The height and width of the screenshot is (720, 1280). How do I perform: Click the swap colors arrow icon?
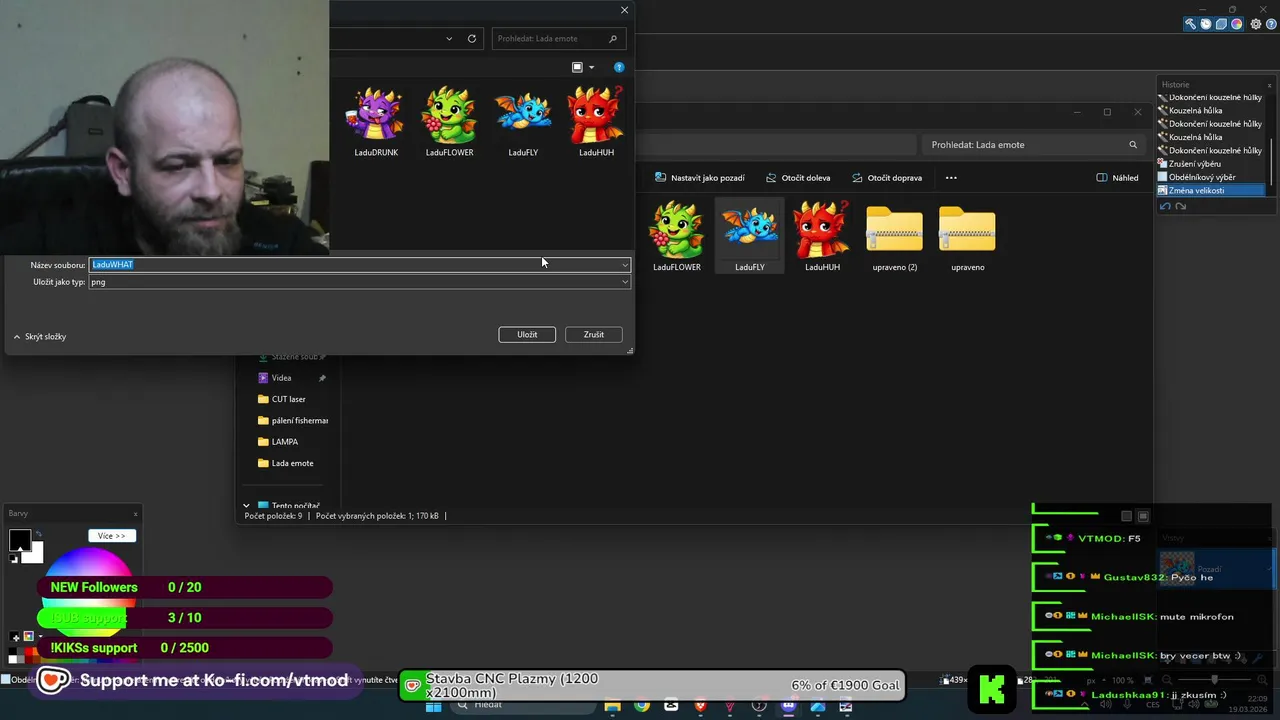[38, 535]
